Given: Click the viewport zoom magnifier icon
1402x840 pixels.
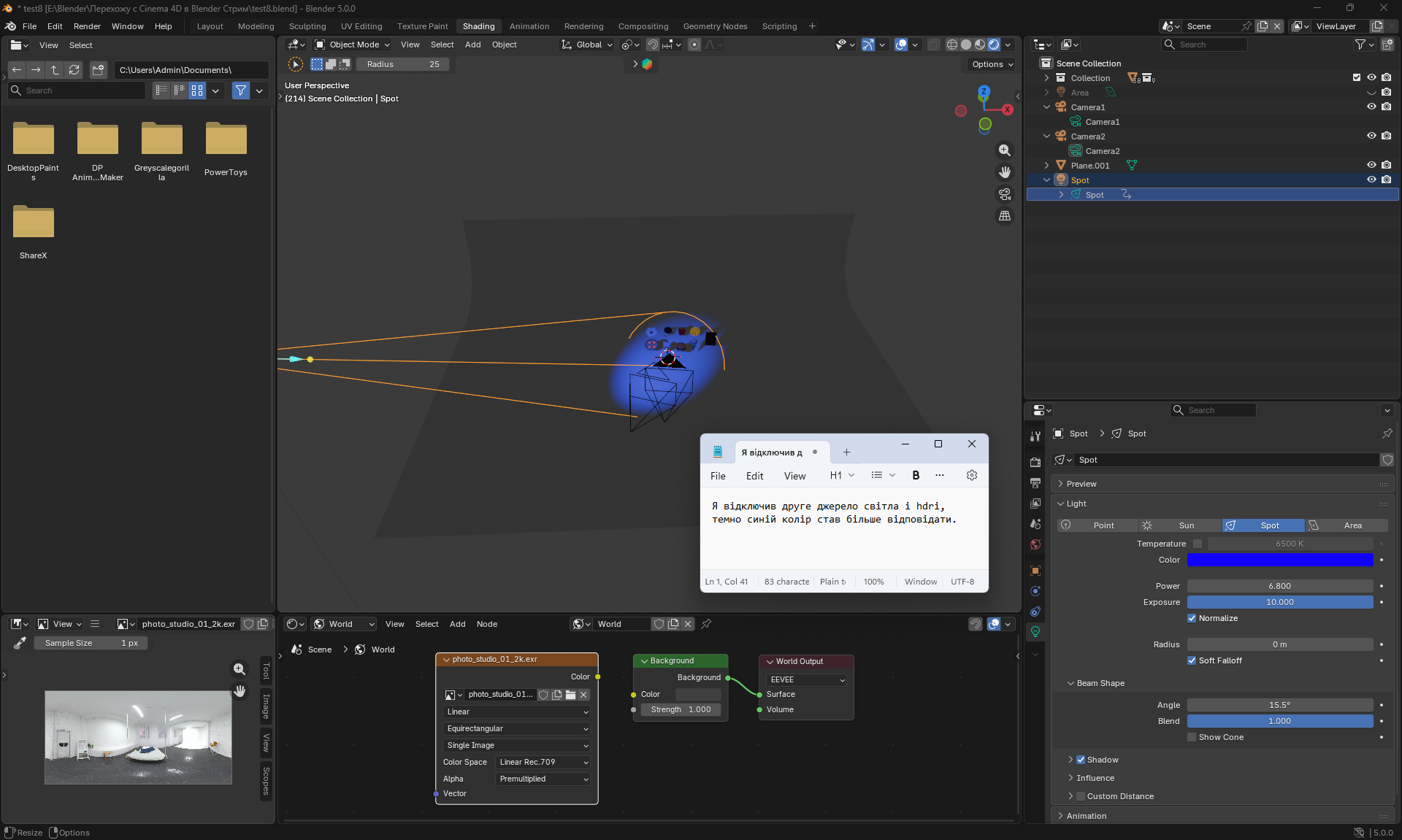Looking at the screenshot, I should point(1005,150).
